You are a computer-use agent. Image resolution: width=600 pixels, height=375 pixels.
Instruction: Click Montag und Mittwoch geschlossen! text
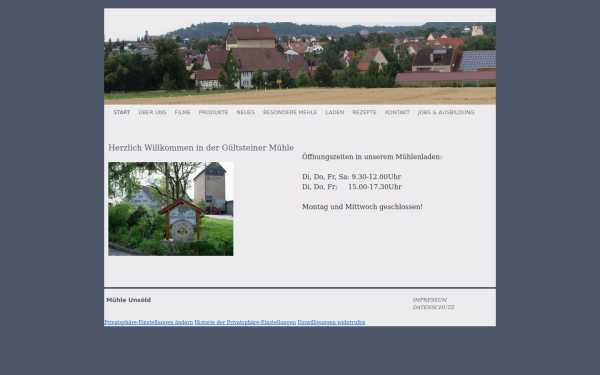click(362, 207)
